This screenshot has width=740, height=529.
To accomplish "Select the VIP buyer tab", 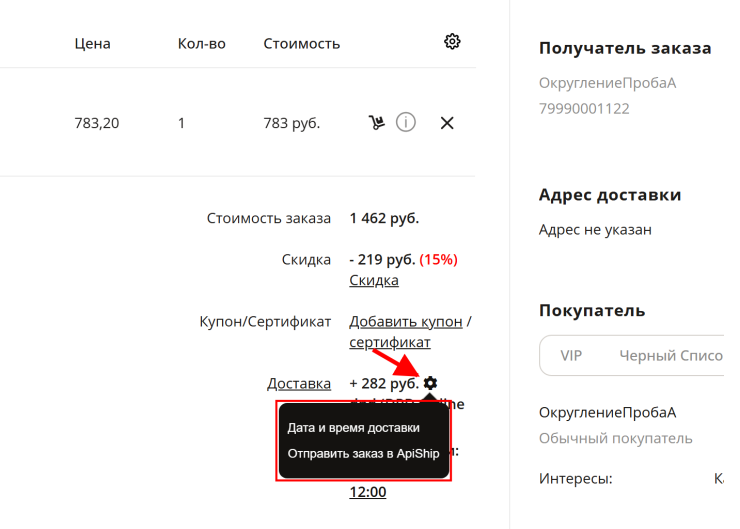I will (571, 355).
